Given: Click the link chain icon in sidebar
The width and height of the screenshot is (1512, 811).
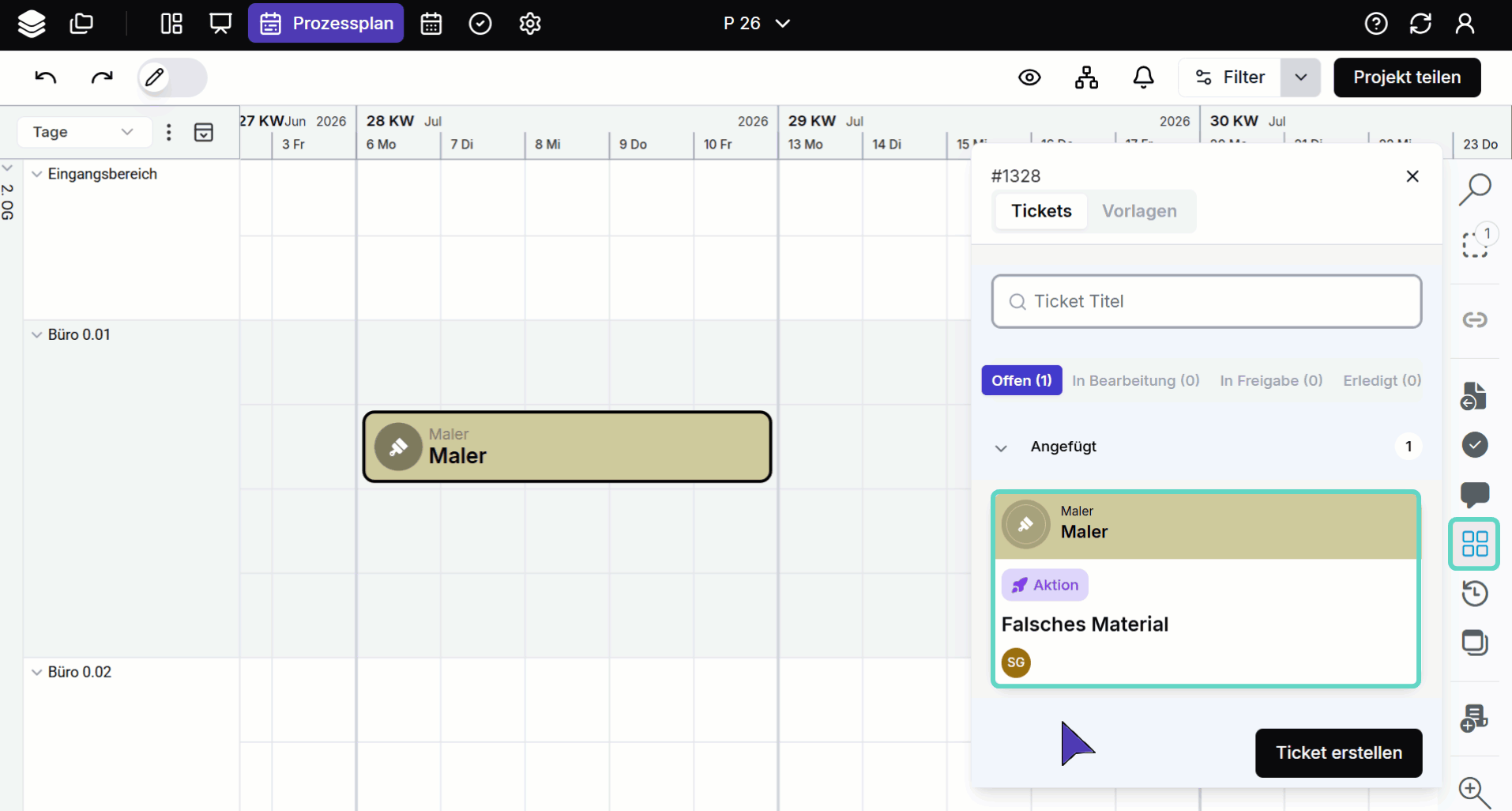Looking at the screenshot, I should point(1474,320).
